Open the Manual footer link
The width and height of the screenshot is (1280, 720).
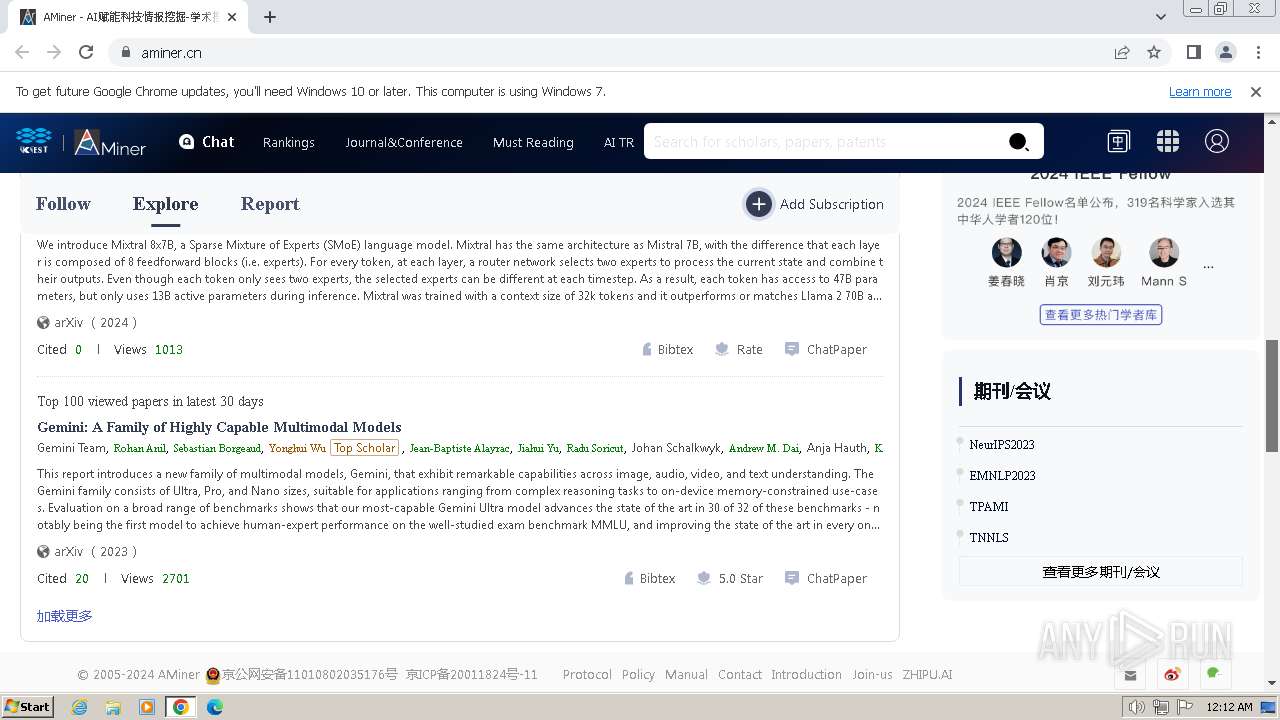click(x=686, y=674)
